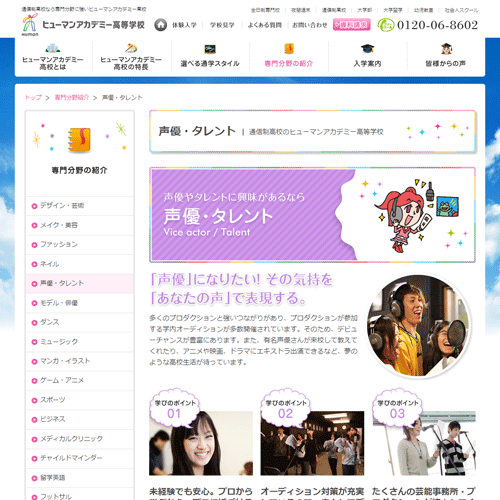Choose メディカルクリニック sidebar item
This screenshot has width=500, height=500.
(x=80, y=439)
